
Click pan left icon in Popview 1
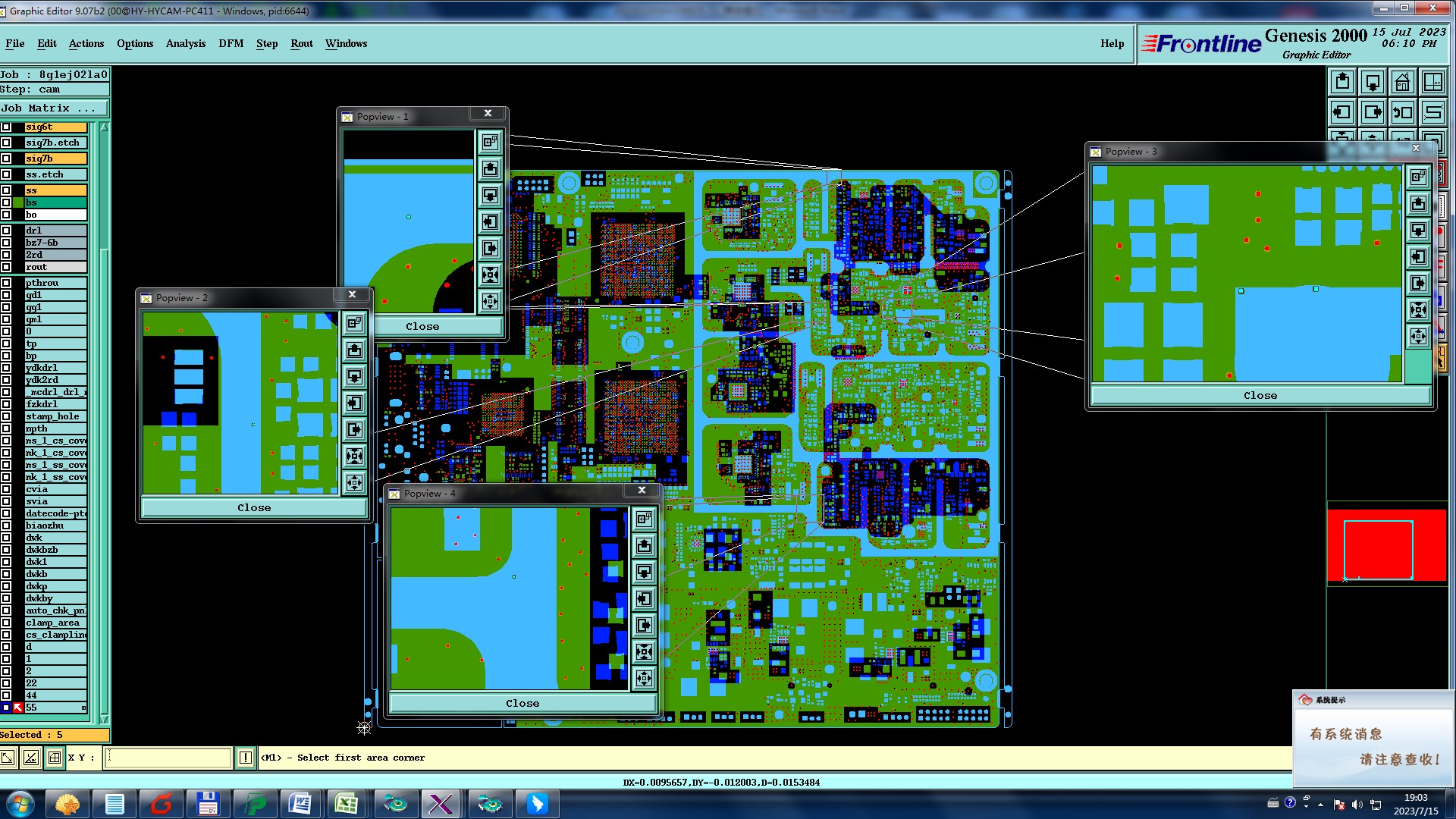click(491, 221)
